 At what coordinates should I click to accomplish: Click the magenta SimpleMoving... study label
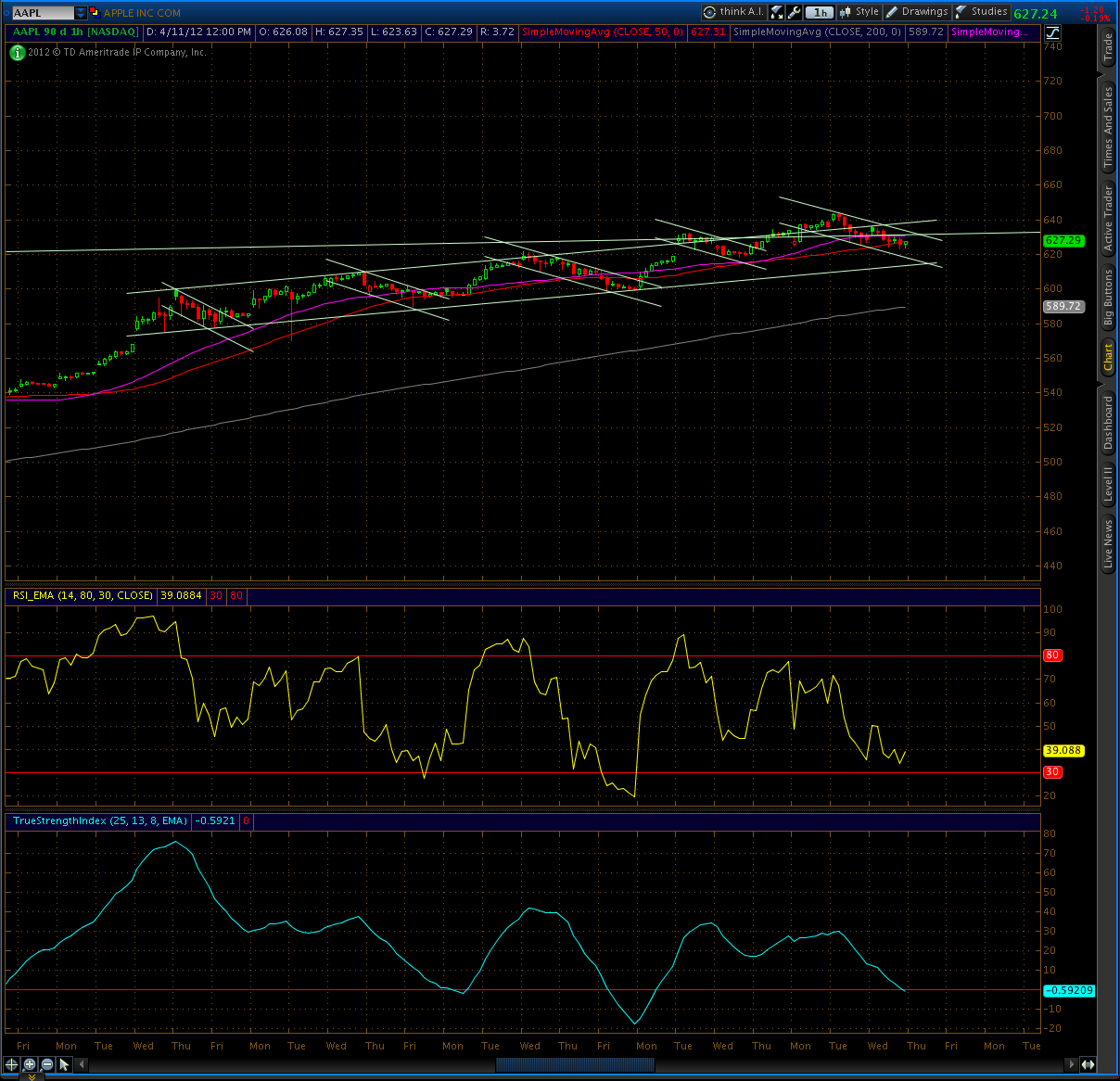989,32
